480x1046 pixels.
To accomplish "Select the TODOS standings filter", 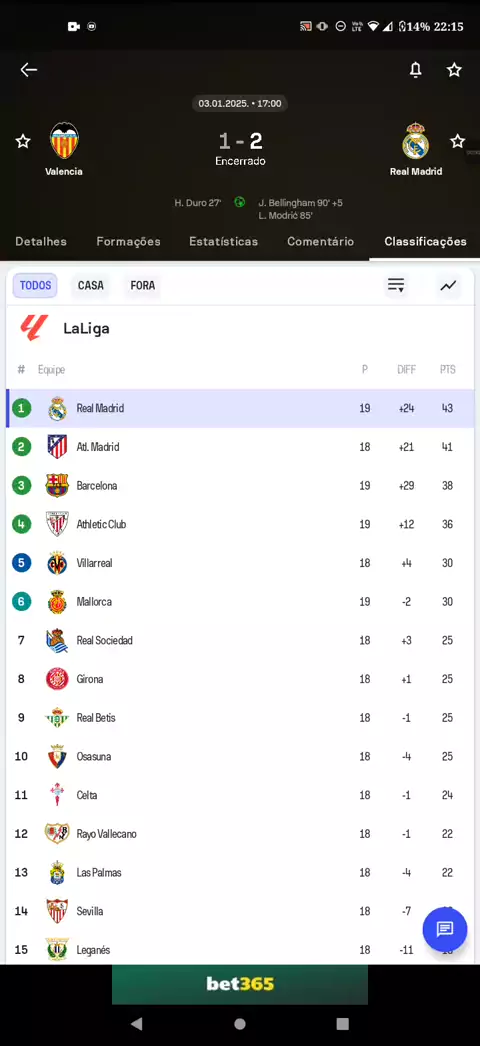I will (x=35, y=286).
